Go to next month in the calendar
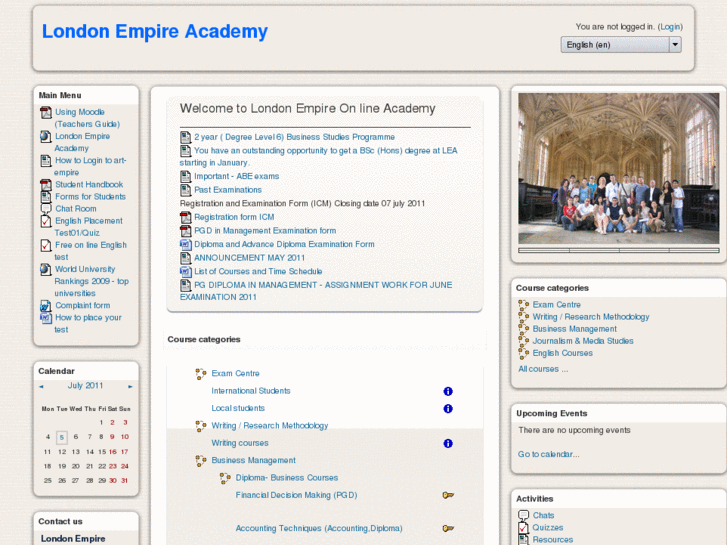727x545 pixels. 130,386
